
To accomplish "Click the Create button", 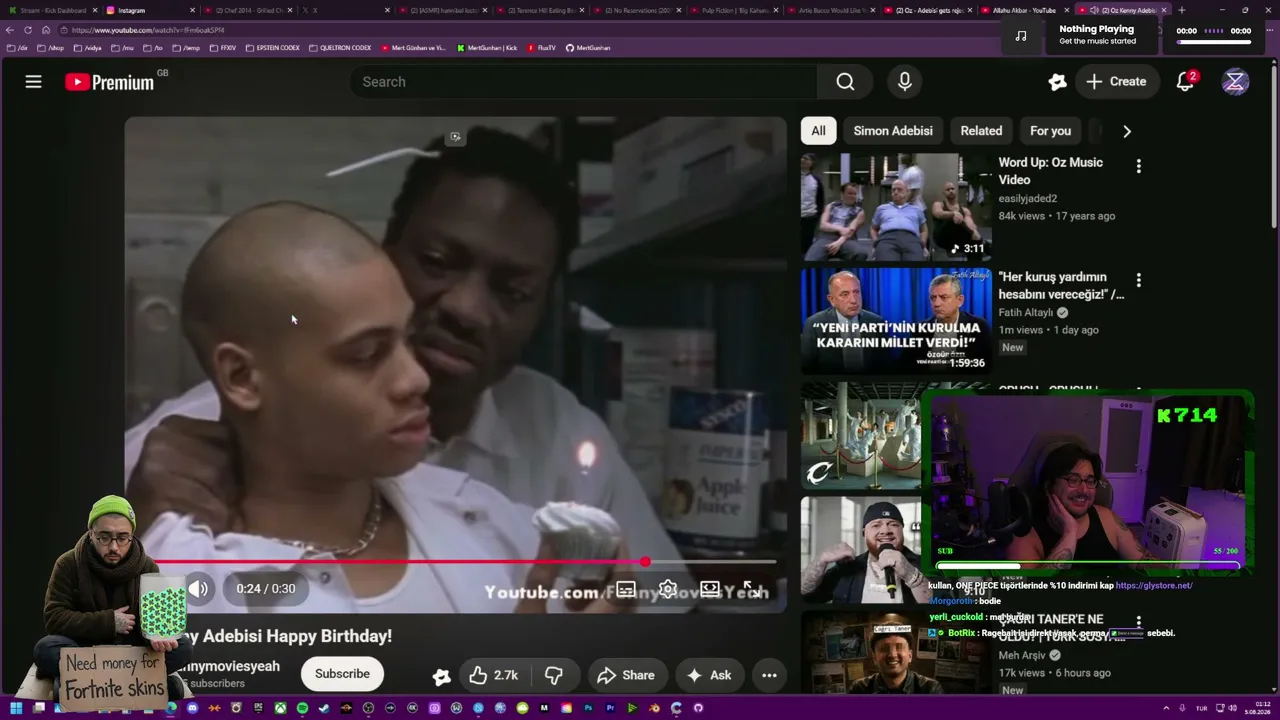I will (x=1117, y=82).
